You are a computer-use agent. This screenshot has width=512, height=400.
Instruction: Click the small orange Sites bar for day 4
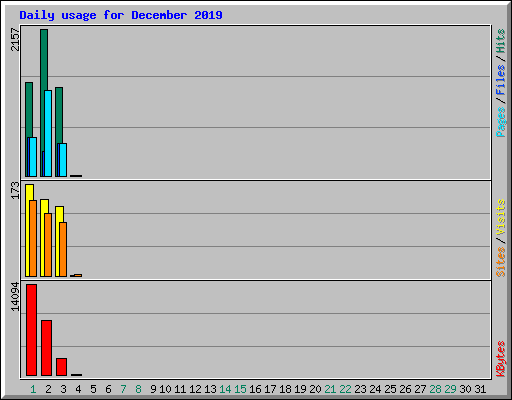(x=78, y=275)
